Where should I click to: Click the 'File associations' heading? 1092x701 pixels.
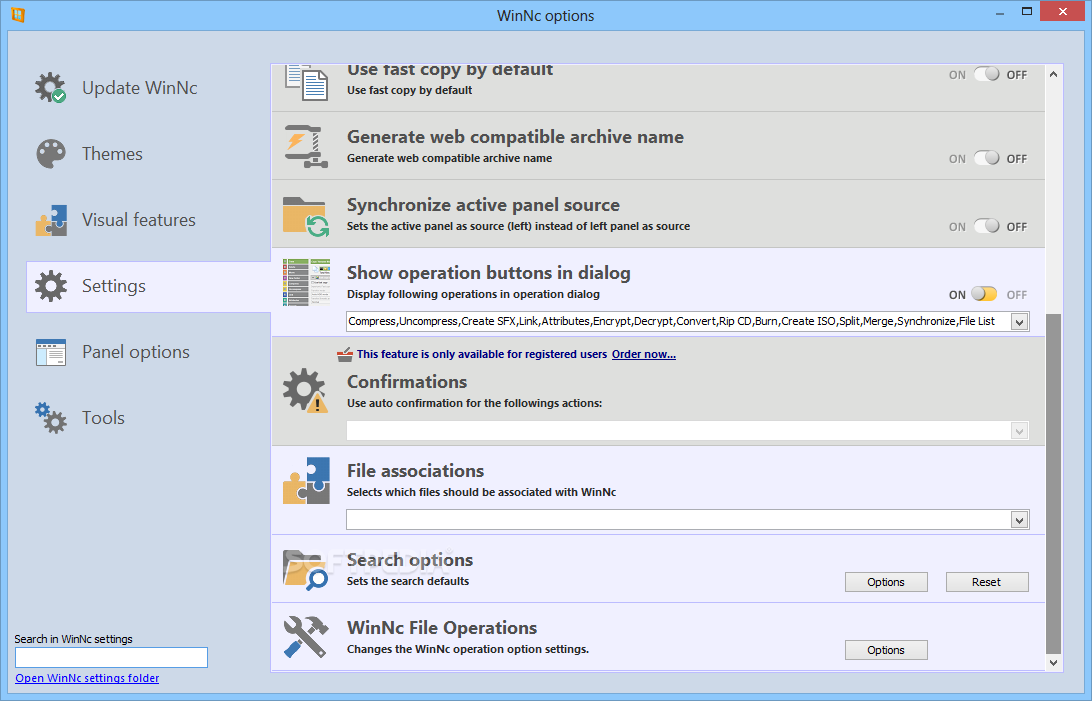click(415, 471)
